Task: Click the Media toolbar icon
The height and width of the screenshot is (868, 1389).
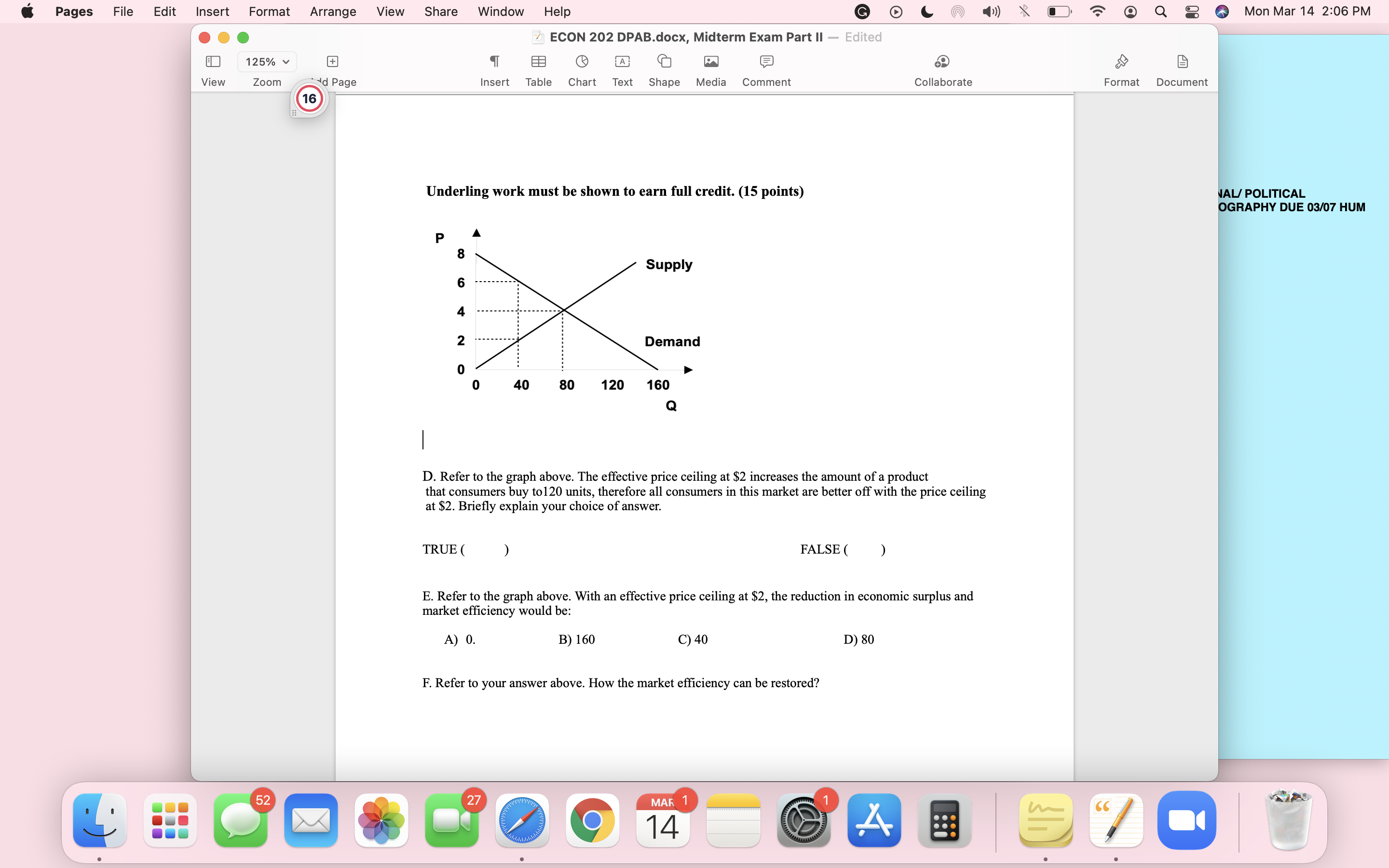Action: 710,62
